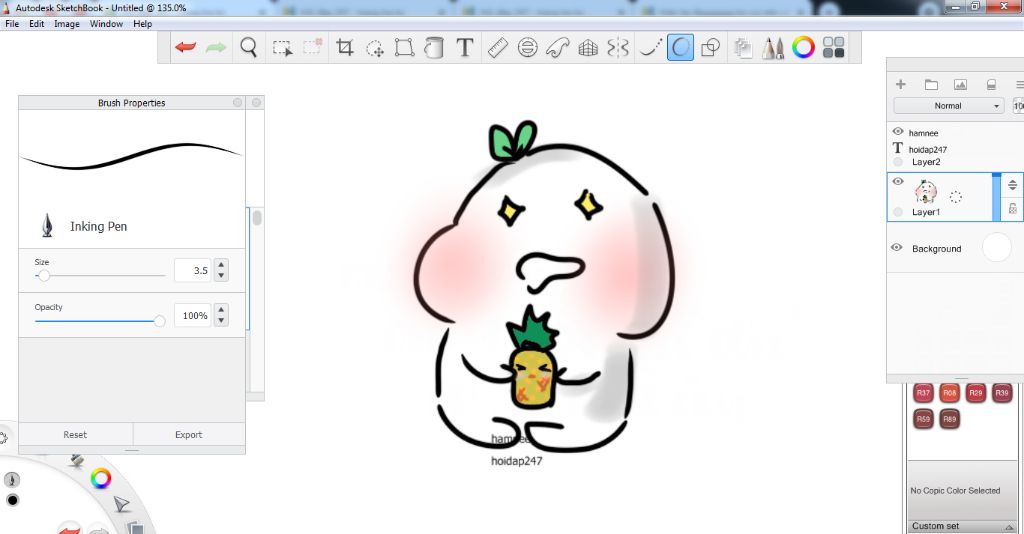This screenshot has width=1024, height=534.
Task: Toggle the Symmetry tool
Action: [618, 48]
